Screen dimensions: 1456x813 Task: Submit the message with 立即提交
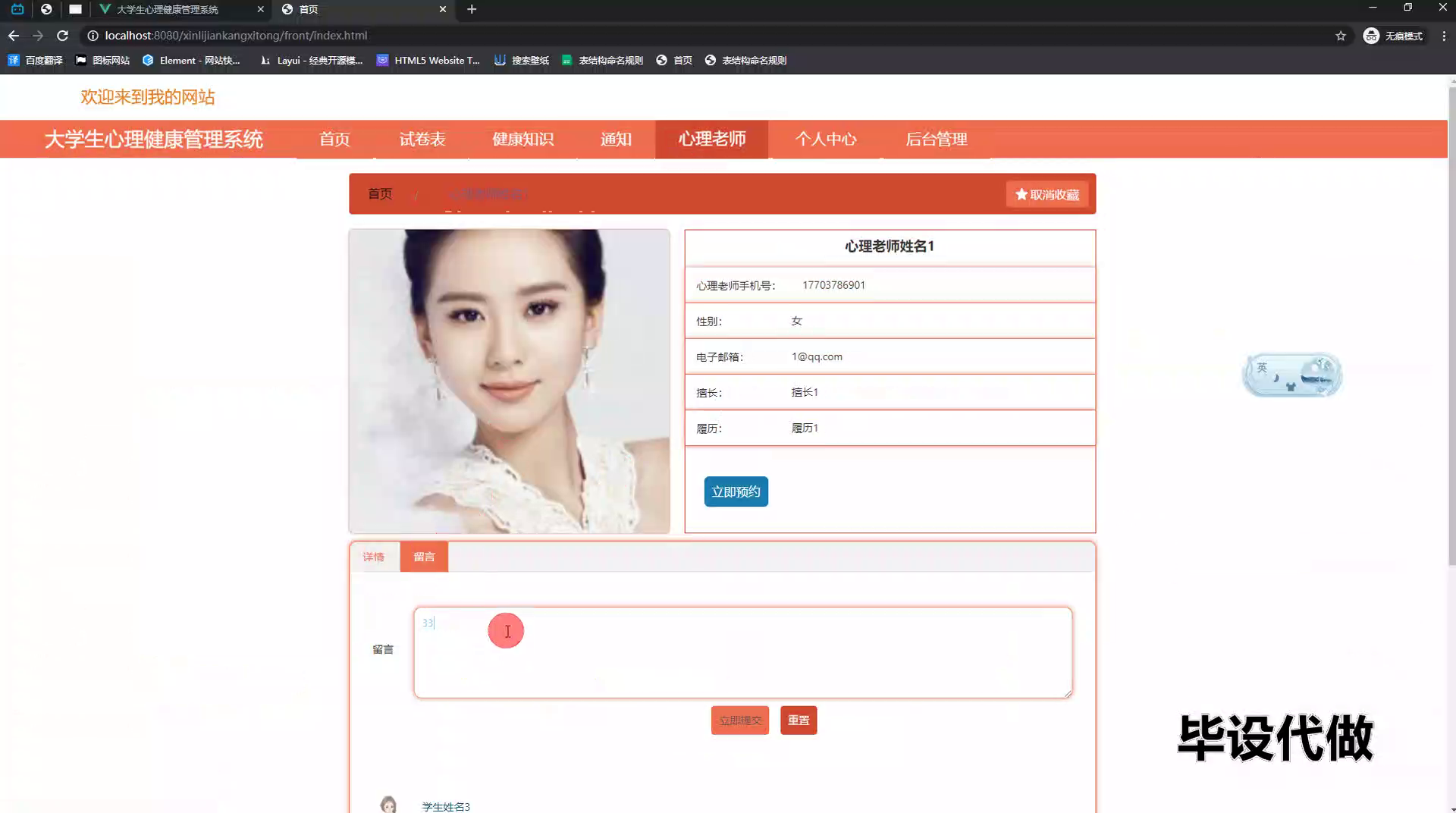[740, 720]
